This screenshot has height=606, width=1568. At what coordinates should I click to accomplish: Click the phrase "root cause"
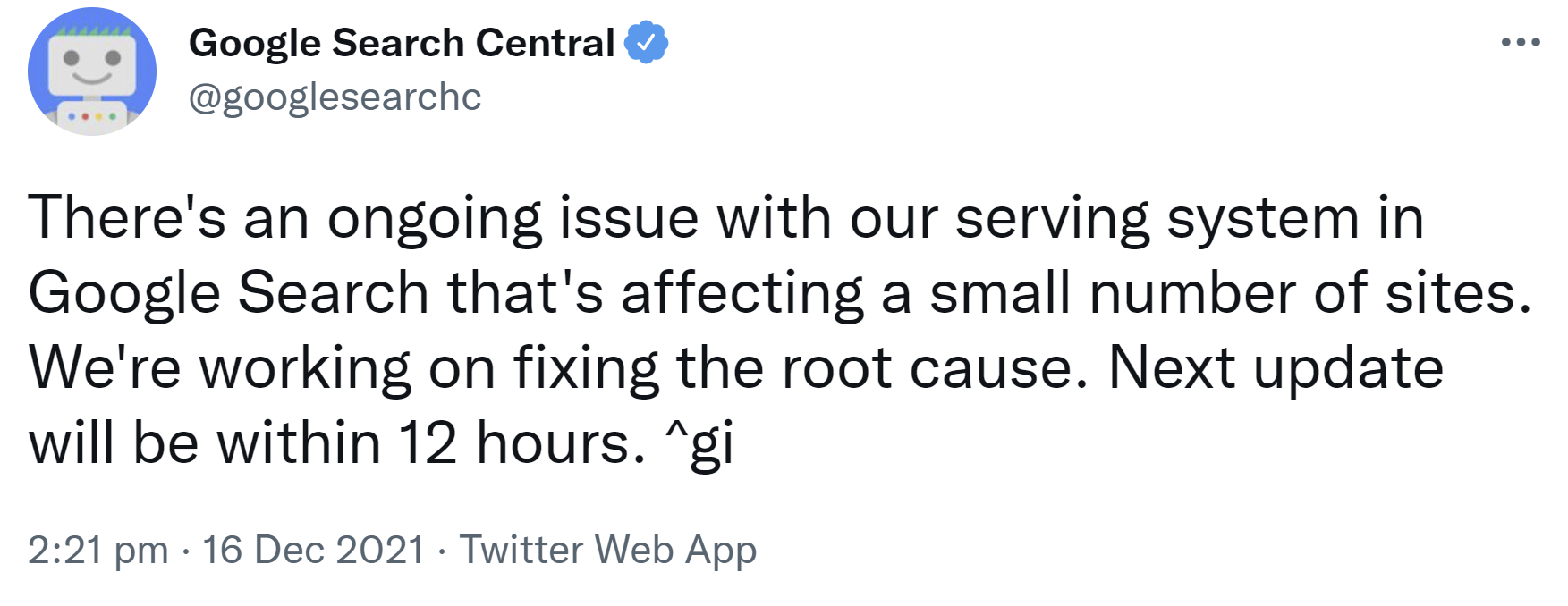point(934,368)
